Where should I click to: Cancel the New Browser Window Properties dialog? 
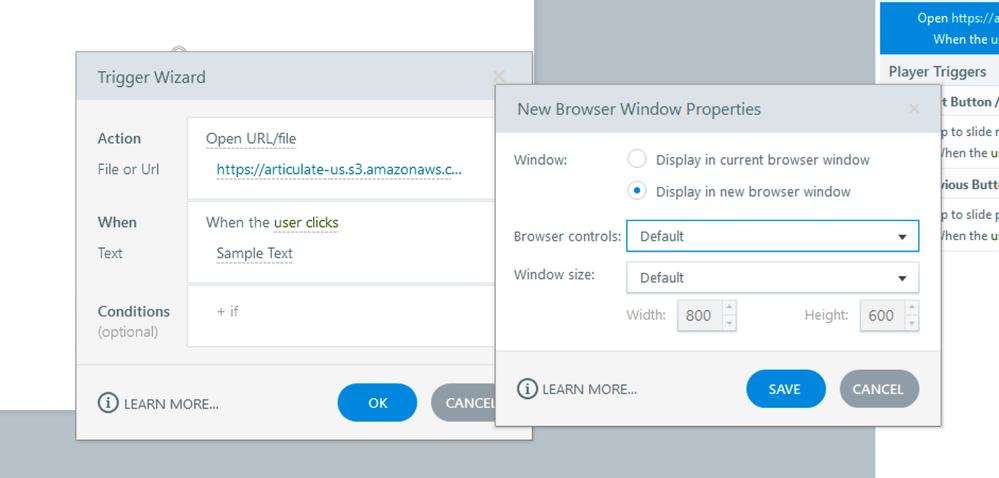tap(878, 389)
